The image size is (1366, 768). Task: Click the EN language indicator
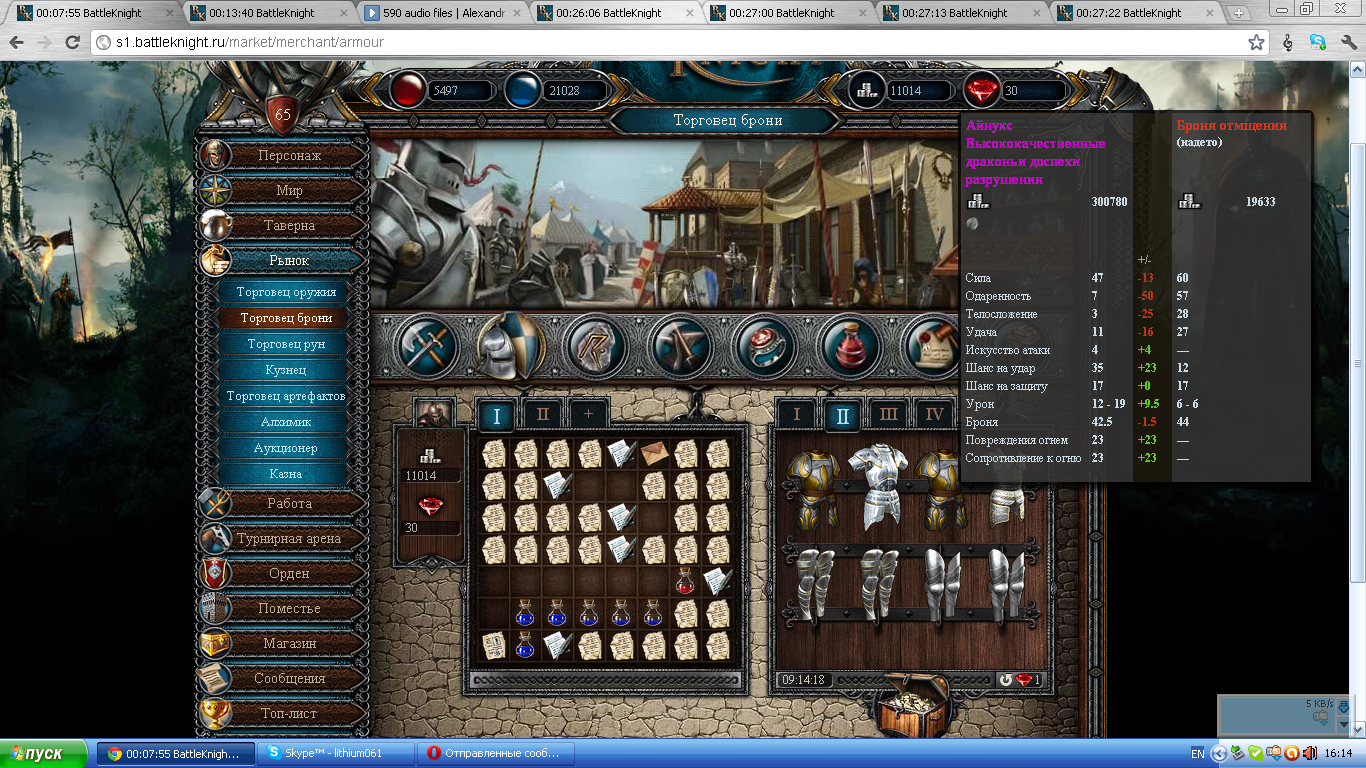(1197, 753)
